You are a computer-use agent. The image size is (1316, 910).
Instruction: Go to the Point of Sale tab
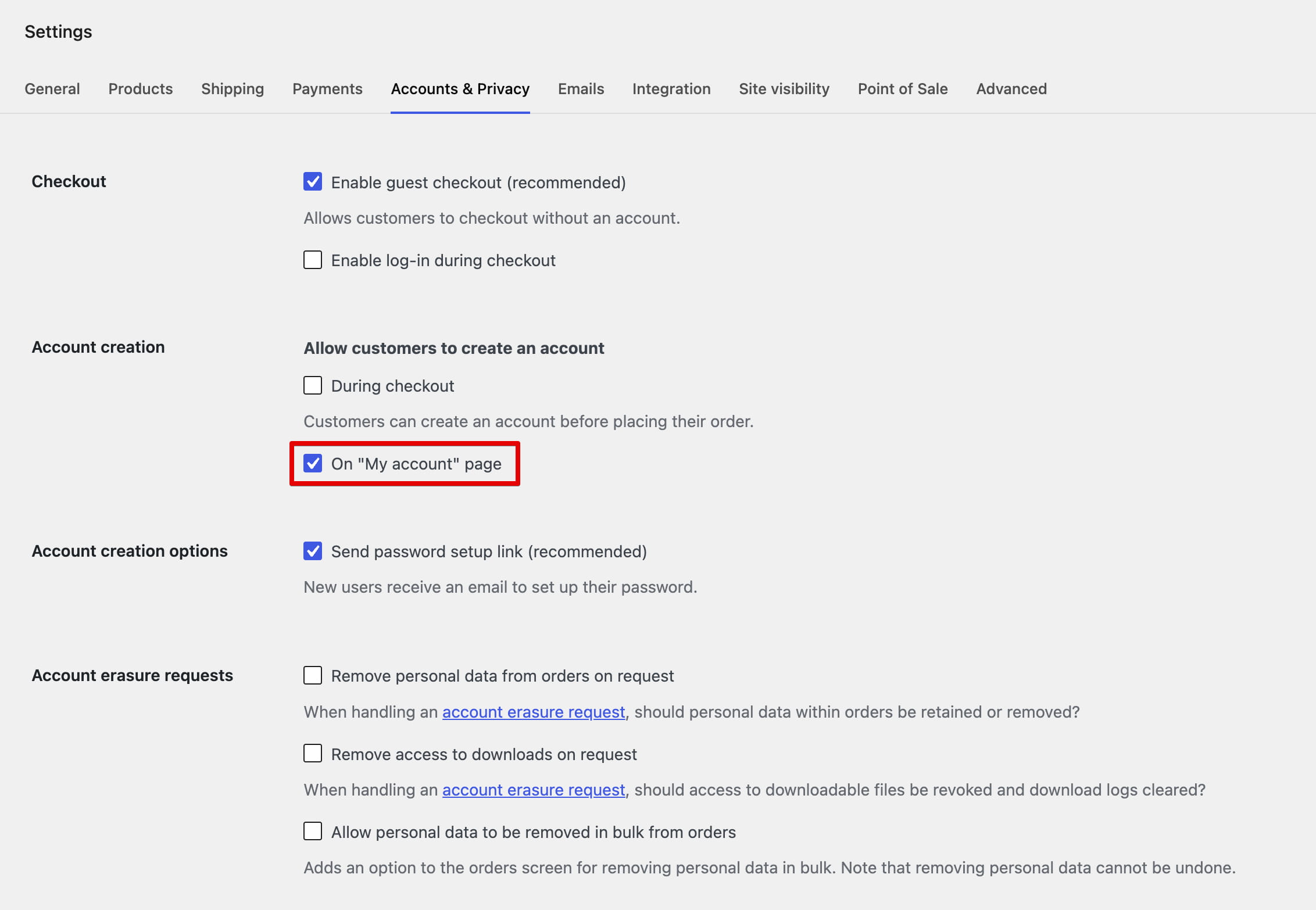tap(903, 89)
